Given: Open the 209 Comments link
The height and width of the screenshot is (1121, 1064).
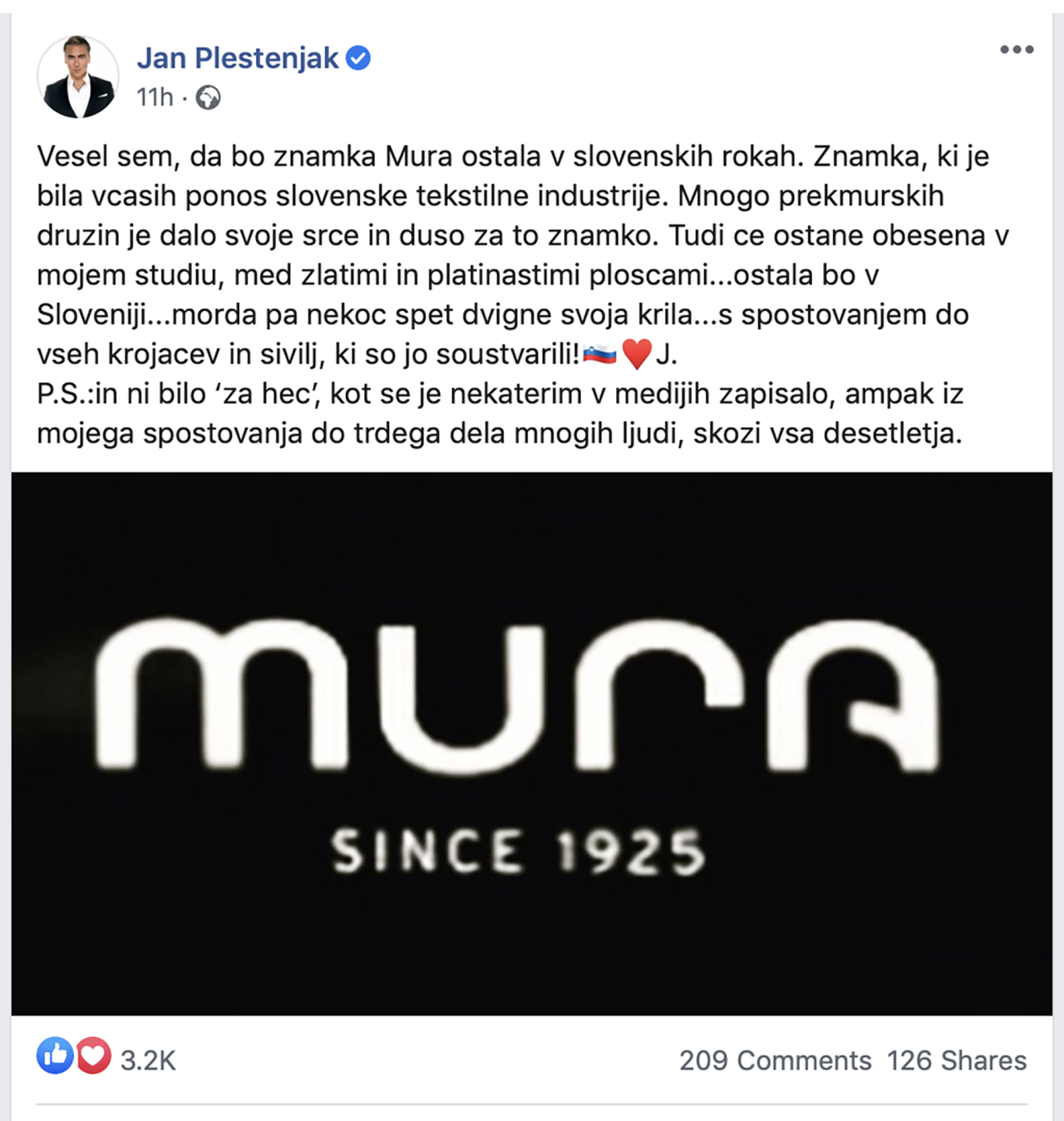Looking at the screenshot, I should tap(775, 1060).
